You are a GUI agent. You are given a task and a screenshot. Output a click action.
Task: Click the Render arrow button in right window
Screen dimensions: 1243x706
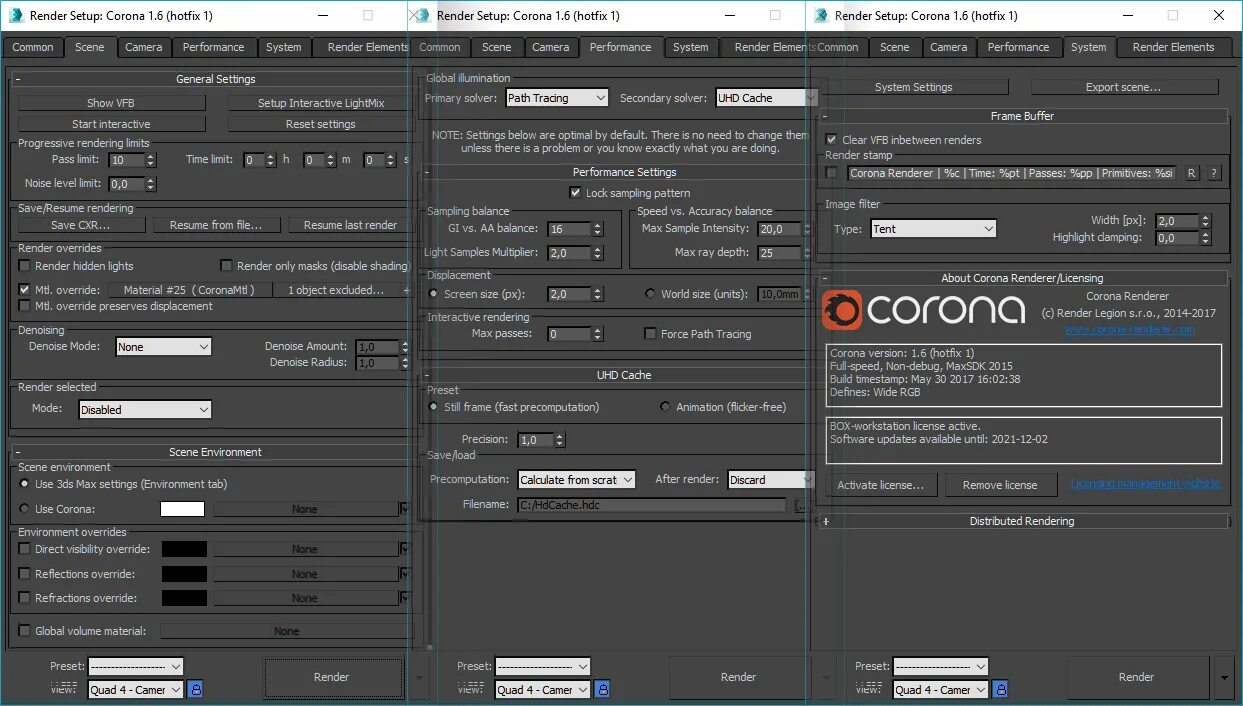pos(1225,677)
